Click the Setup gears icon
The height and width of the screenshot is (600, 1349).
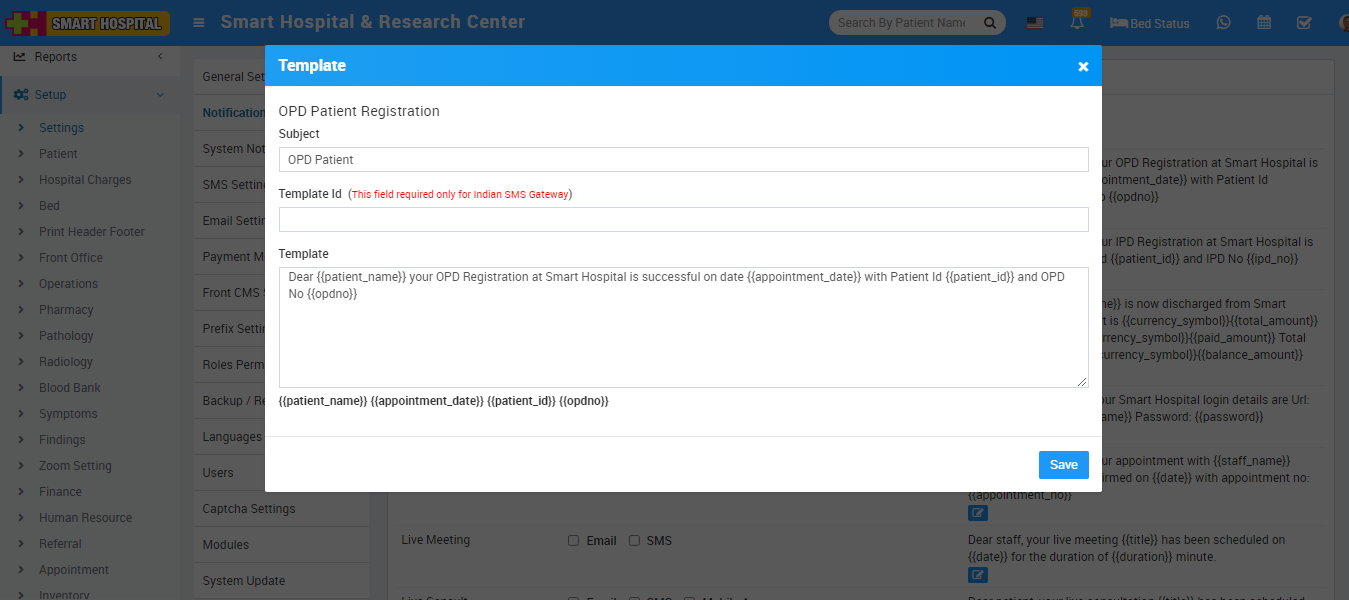point(21,95)
